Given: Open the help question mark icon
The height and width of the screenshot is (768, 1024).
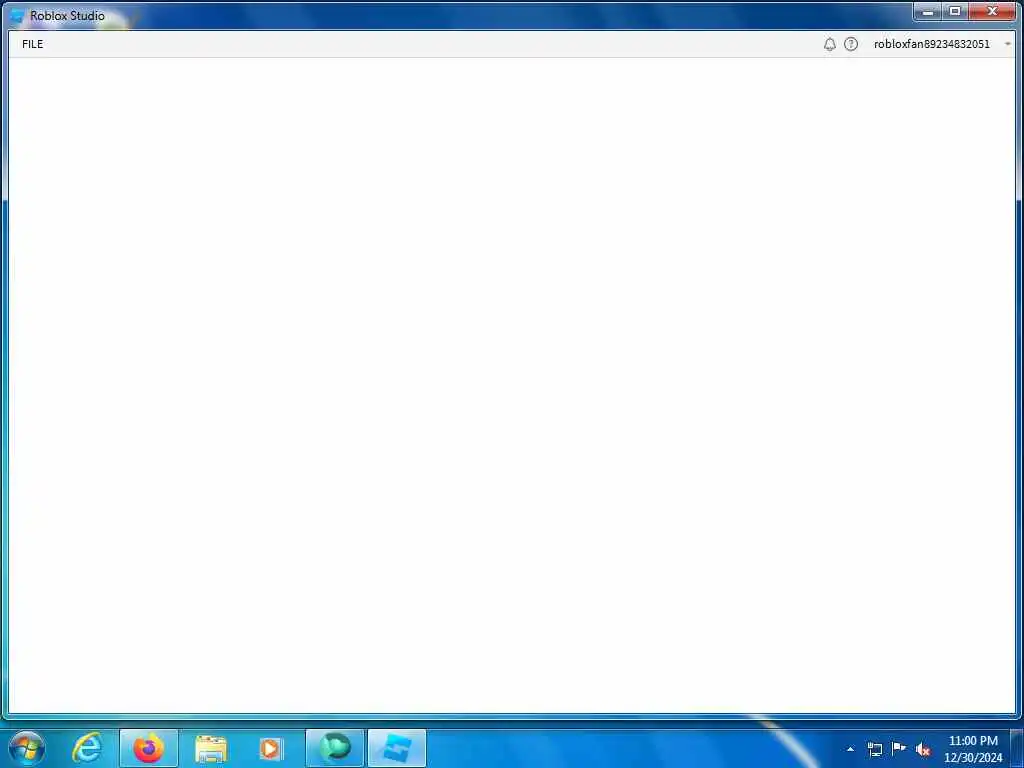Looking at the screenshot, I should (x=850, y=44).
